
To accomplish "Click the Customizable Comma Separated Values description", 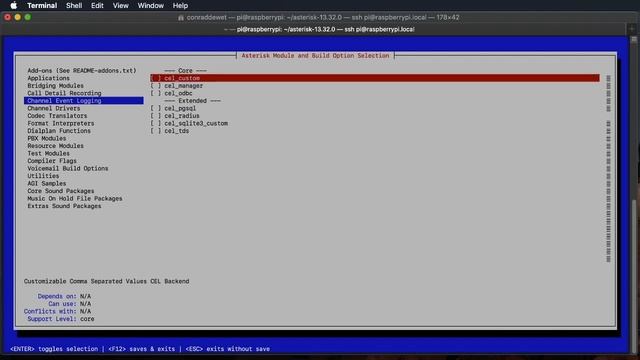I will coord(106,281).
